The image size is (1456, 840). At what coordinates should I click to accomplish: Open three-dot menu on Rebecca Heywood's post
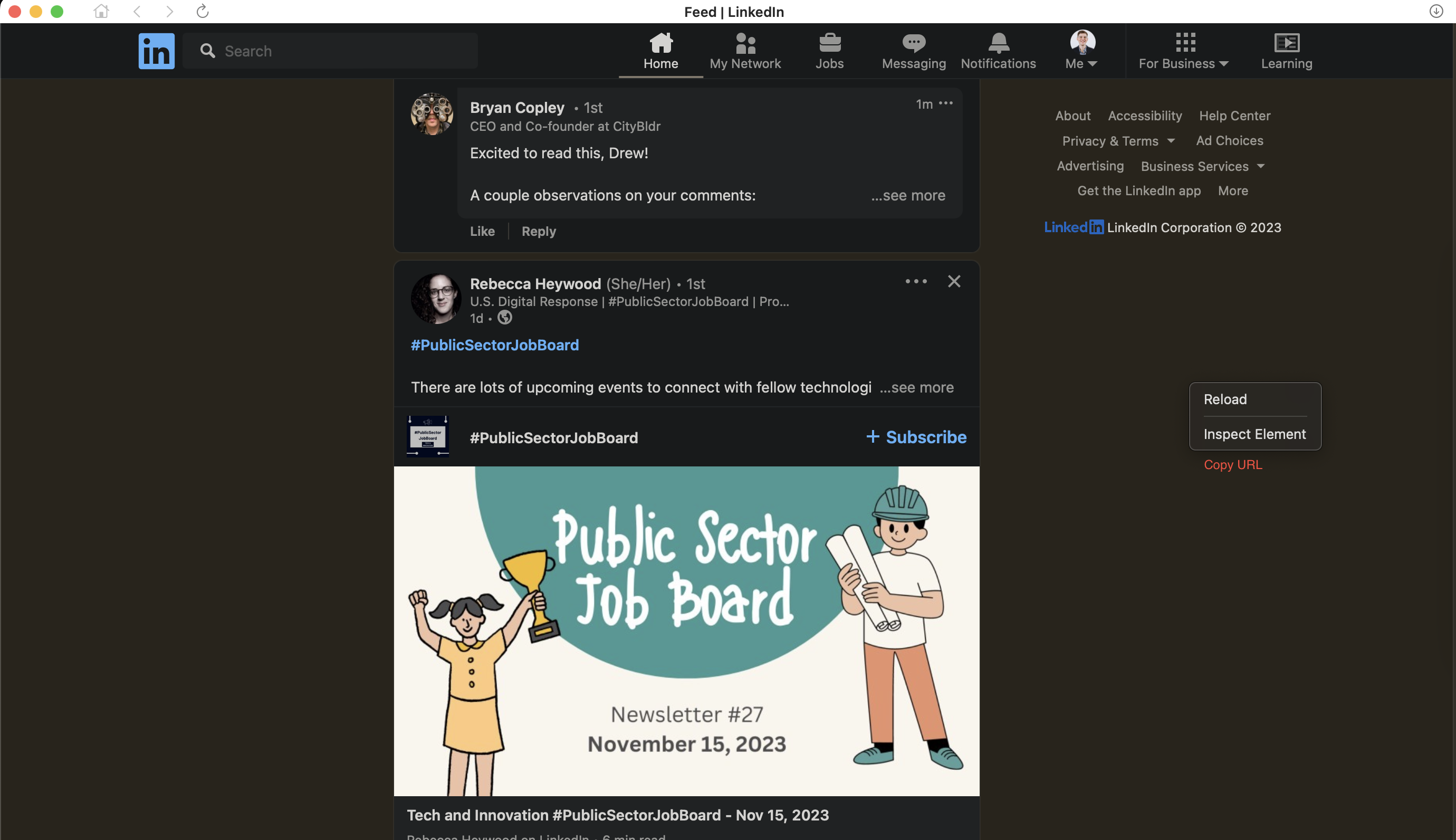pos(916,281)
